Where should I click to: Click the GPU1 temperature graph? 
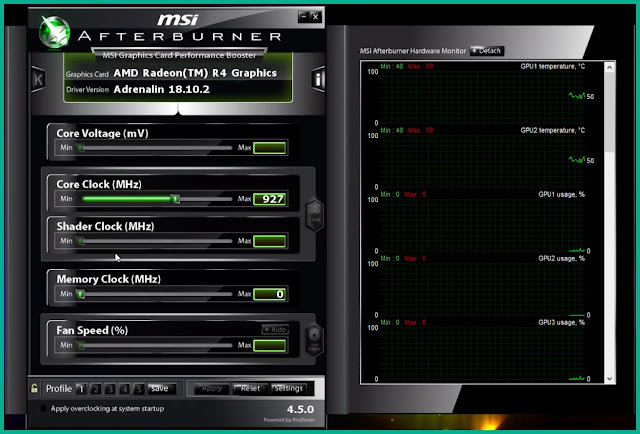tap(482, 97)
